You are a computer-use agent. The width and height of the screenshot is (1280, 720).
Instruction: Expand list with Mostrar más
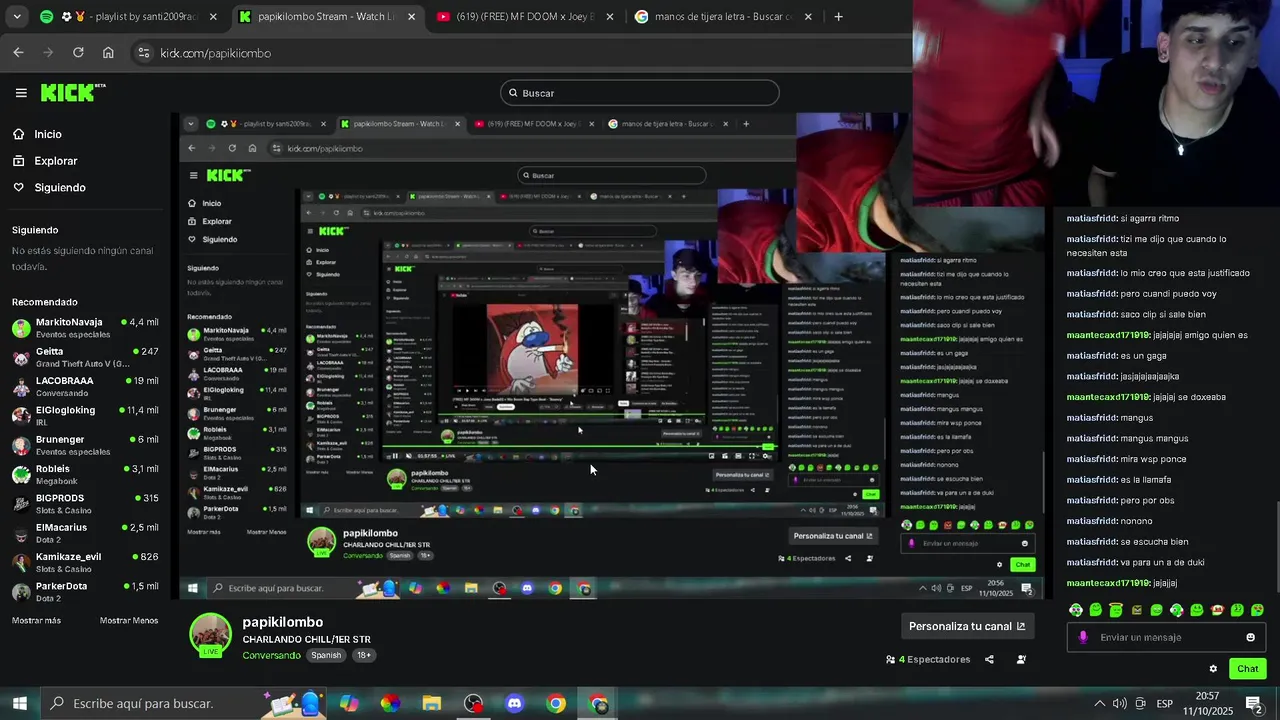coord(36,621)
